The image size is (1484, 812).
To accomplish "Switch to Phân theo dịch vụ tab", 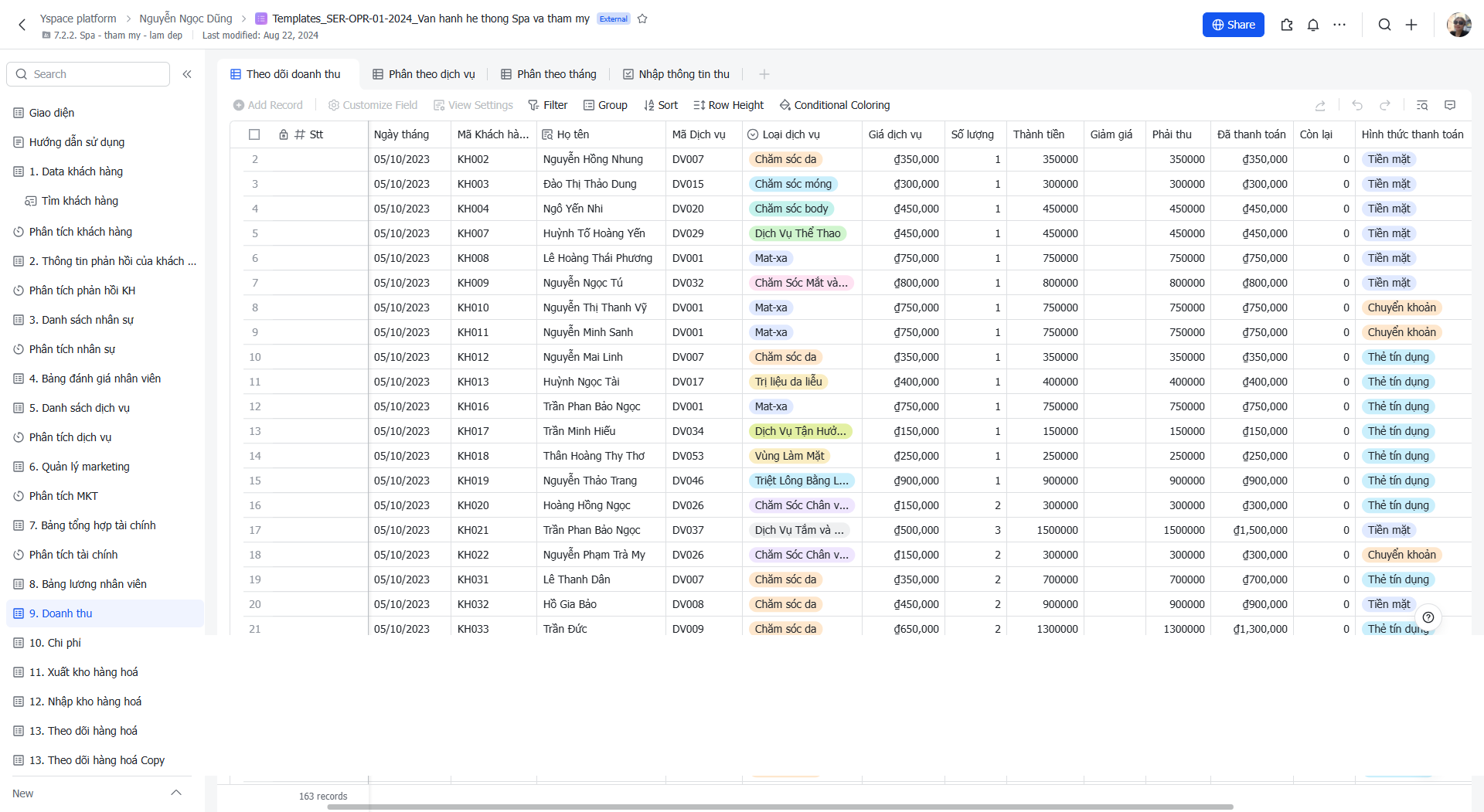I will (424, 74).
